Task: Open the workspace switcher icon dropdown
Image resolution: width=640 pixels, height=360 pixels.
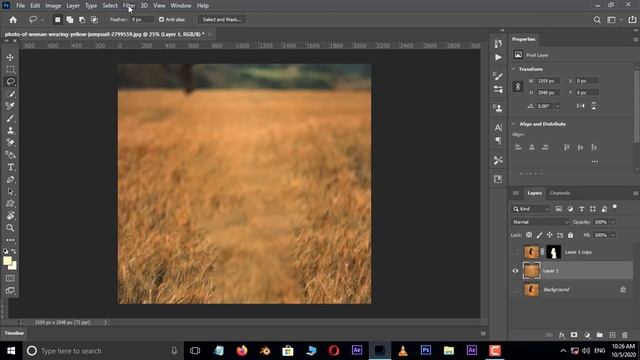Action: click(614, 20)
